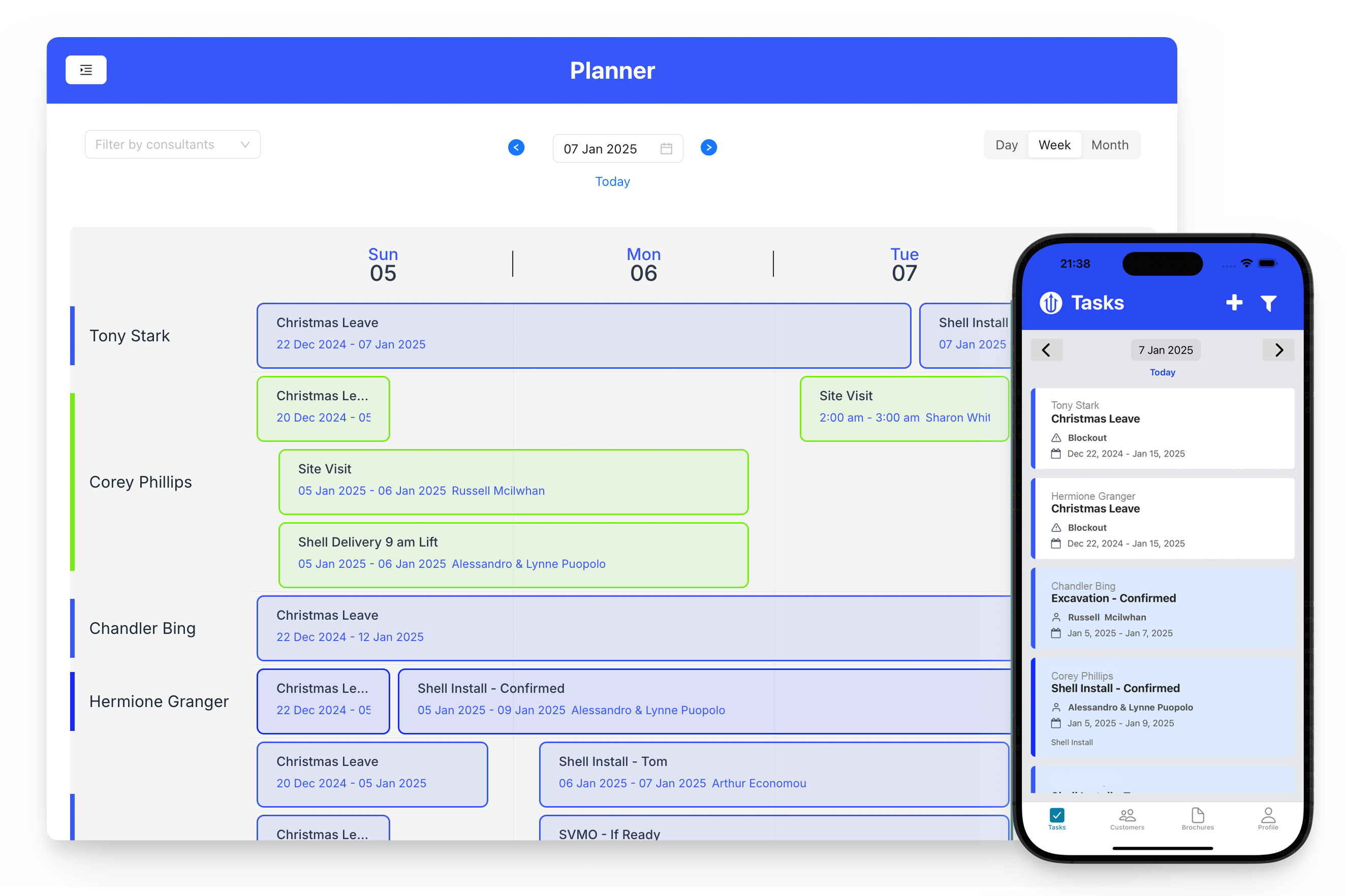Open SVMO - If Ready event

774,828
